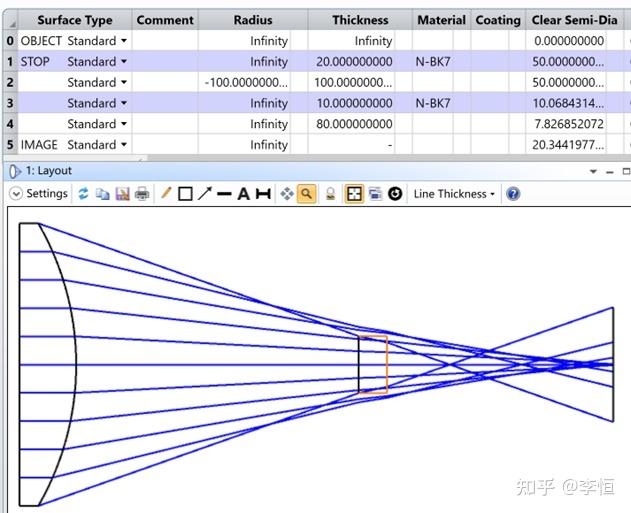This screenshot has width=631, height=513.
Task: Refresh the layout with the update icon
Action: tap(83, 194)
